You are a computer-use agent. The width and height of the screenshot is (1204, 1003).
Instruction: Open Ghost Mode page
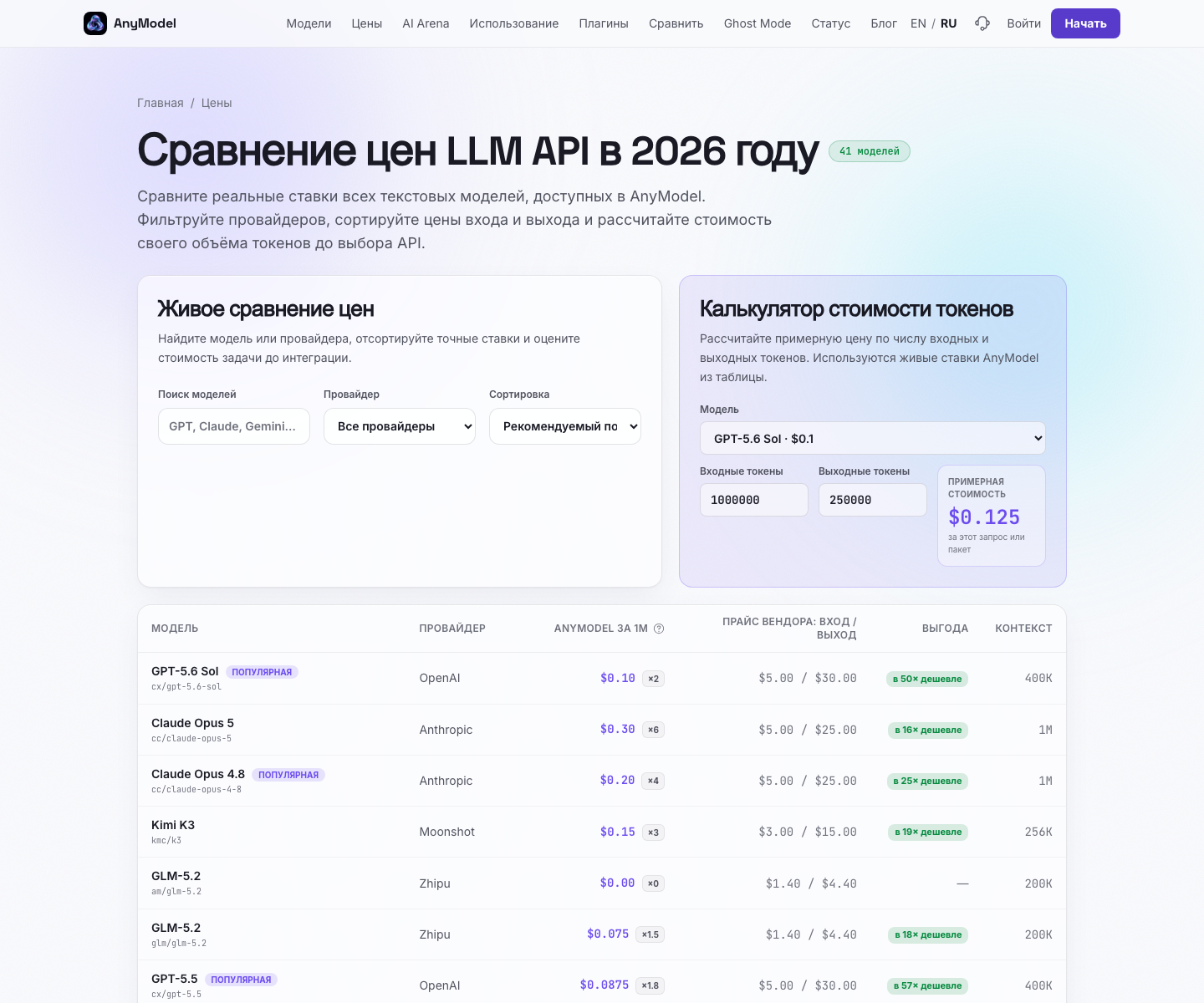pyautogui.click(x=758, y=23)
